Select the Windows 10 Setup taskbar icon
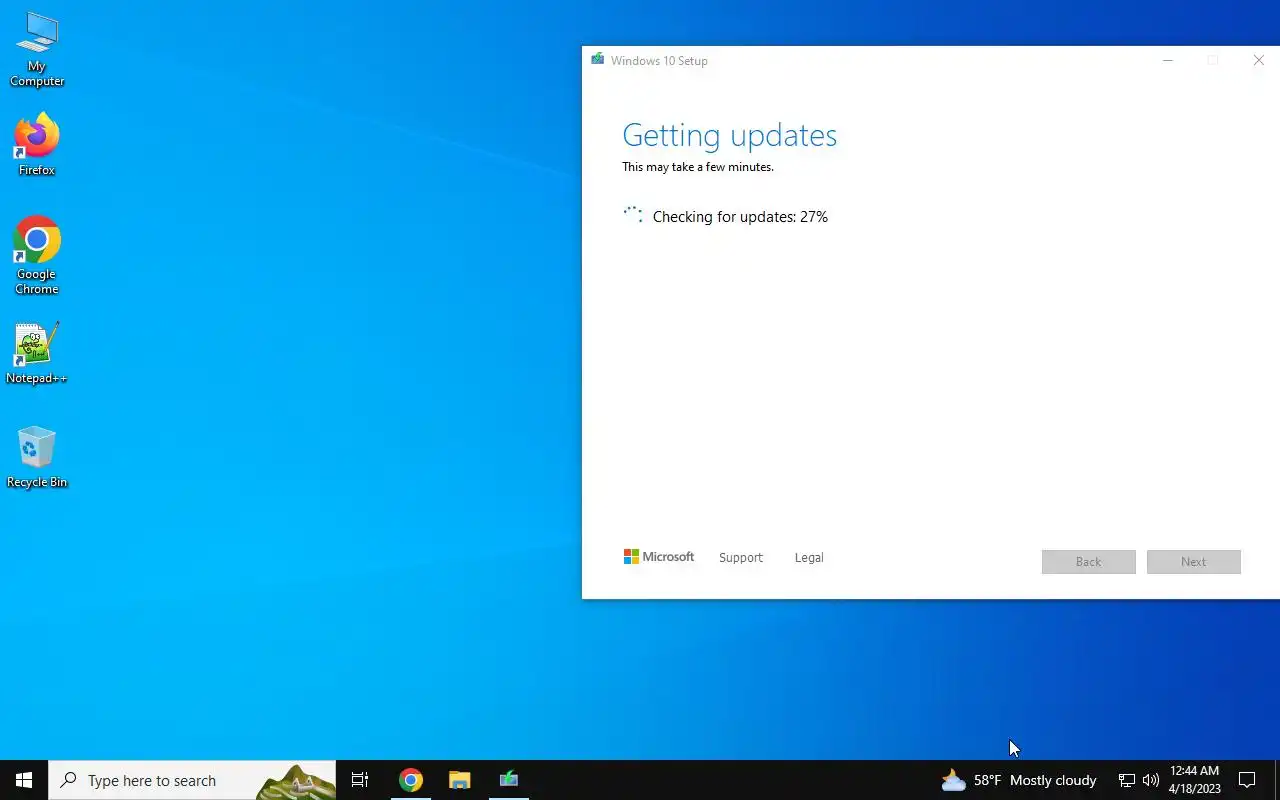Screen dimensions: 1280x800 (508, 780)
